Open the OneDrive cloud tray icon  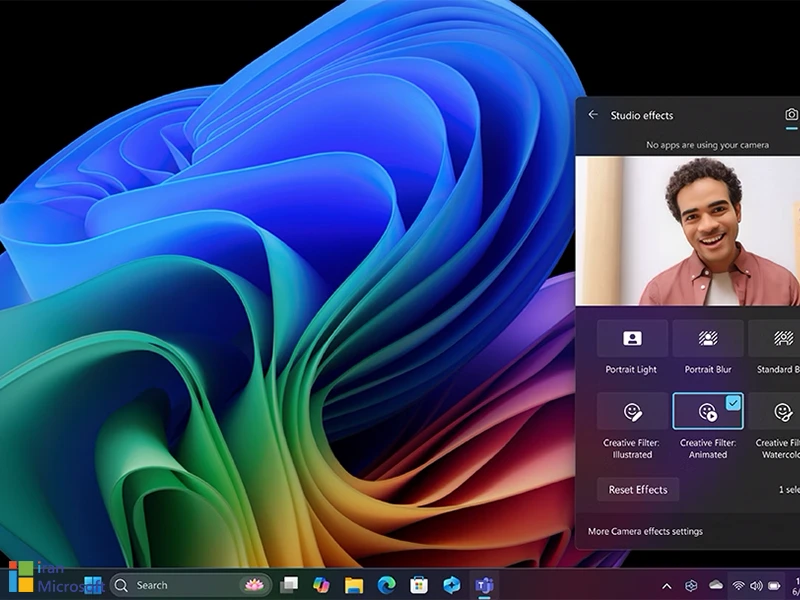click(x=716, y=585)
